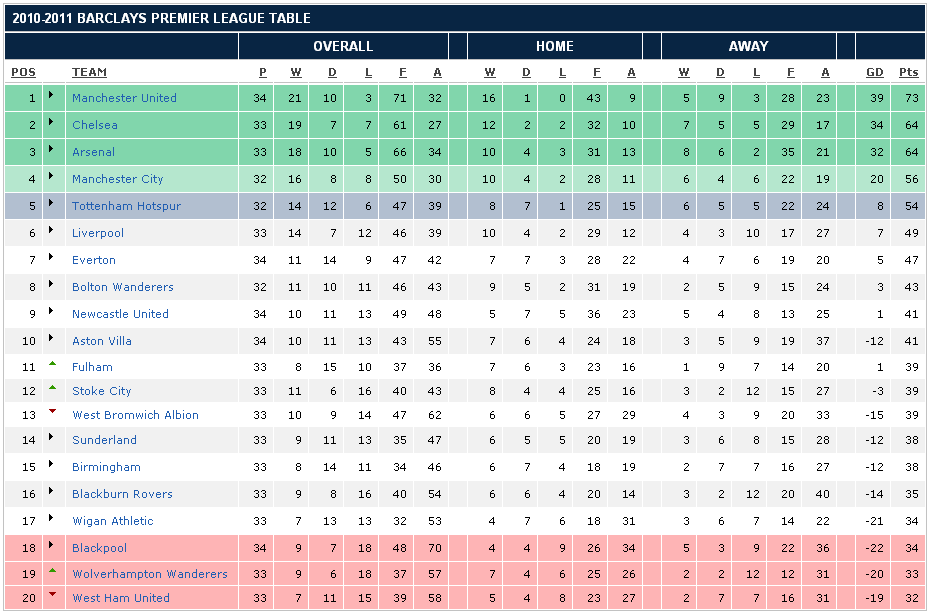
Task: Click the GD column header
Action: 875,72
